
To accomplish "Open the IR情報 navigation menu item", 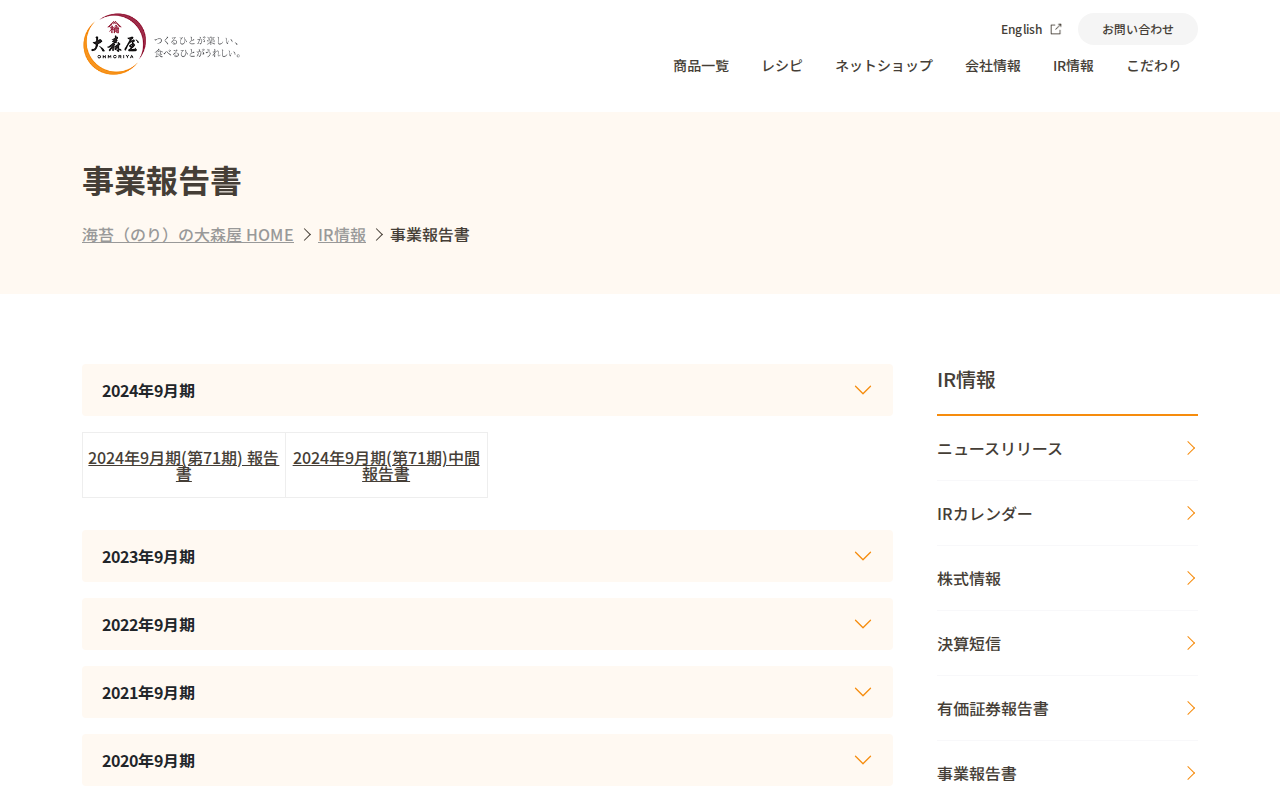I will [x=1073, y=65].
